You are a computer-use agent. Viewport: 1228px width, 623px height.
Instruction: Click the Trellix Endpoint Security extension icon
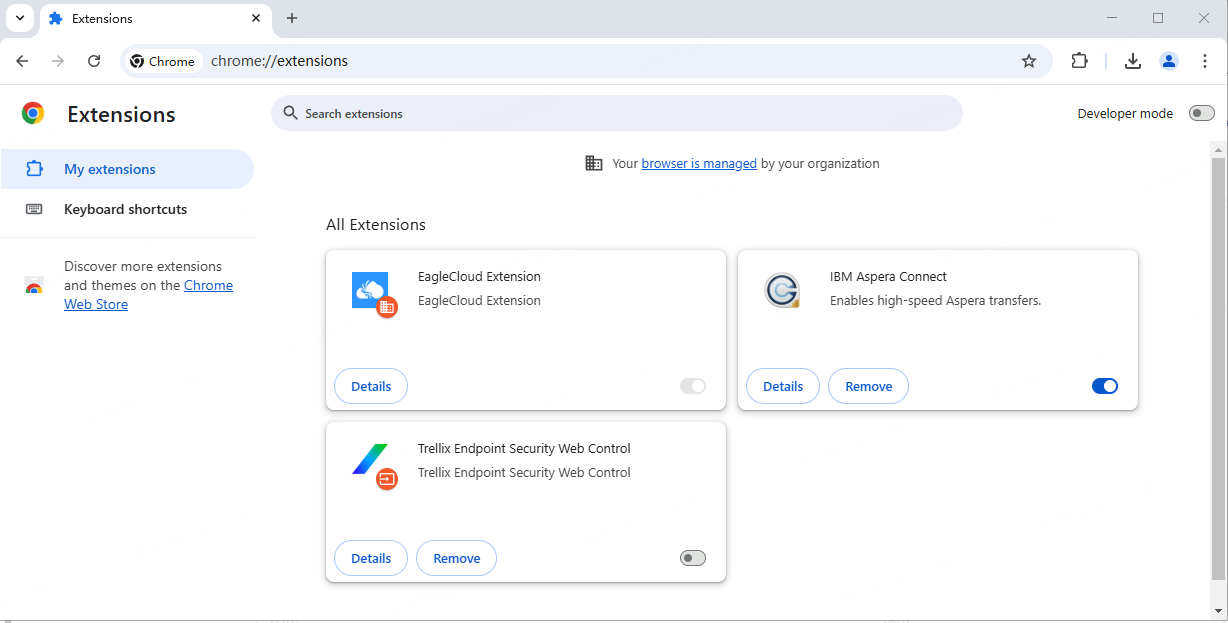(x=372, y=463)
